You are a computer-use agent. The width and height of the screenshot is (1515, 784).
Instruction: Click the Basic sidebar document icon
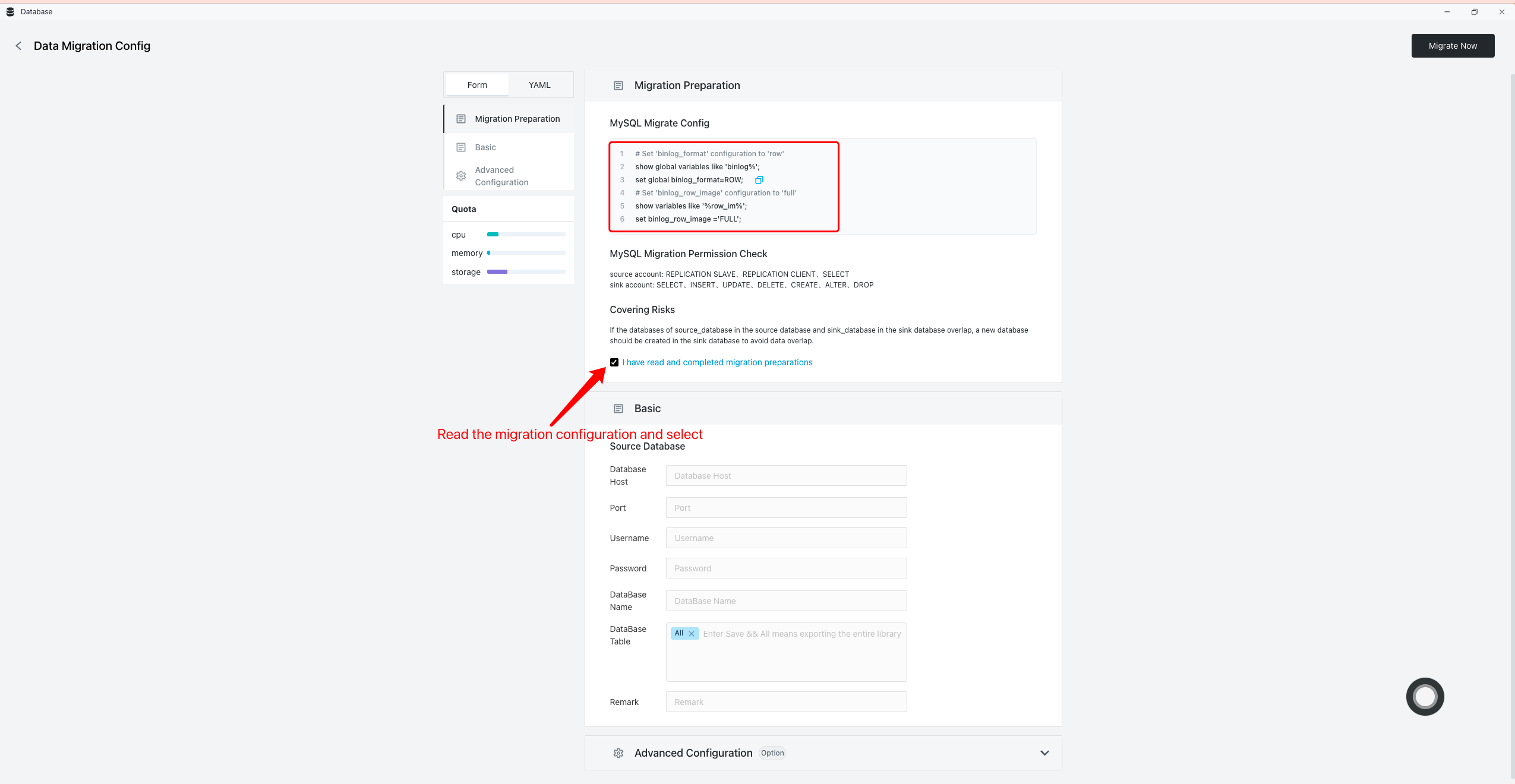point(461,147)
